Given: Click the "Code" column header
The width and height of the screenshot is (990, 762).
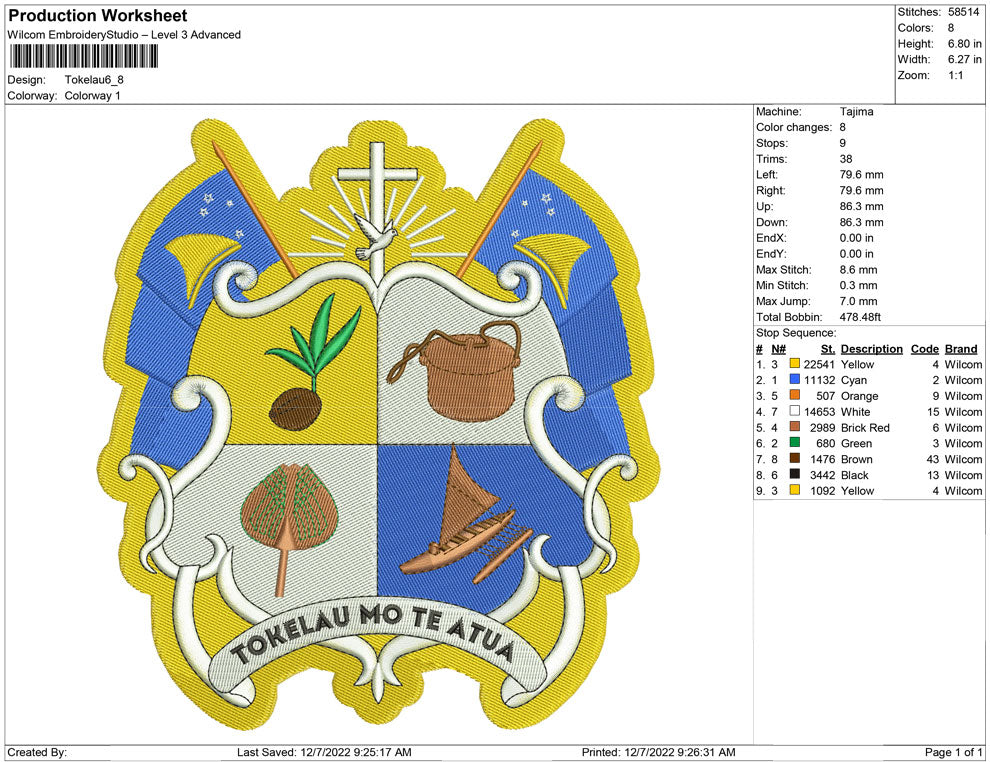Looking at the screenshot, I should tap(924, 349).
